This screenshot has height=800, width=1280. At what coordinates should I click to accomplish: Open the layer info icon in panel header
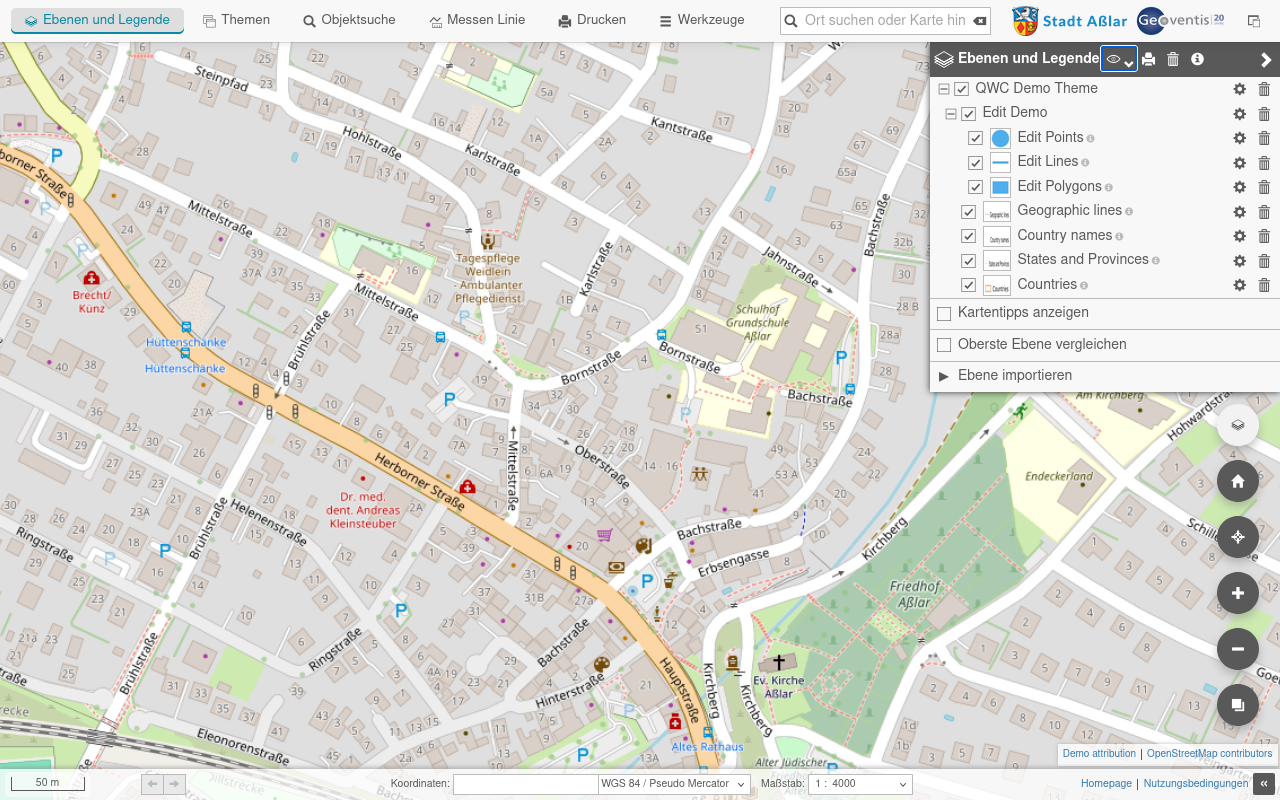pos(1197,59)
